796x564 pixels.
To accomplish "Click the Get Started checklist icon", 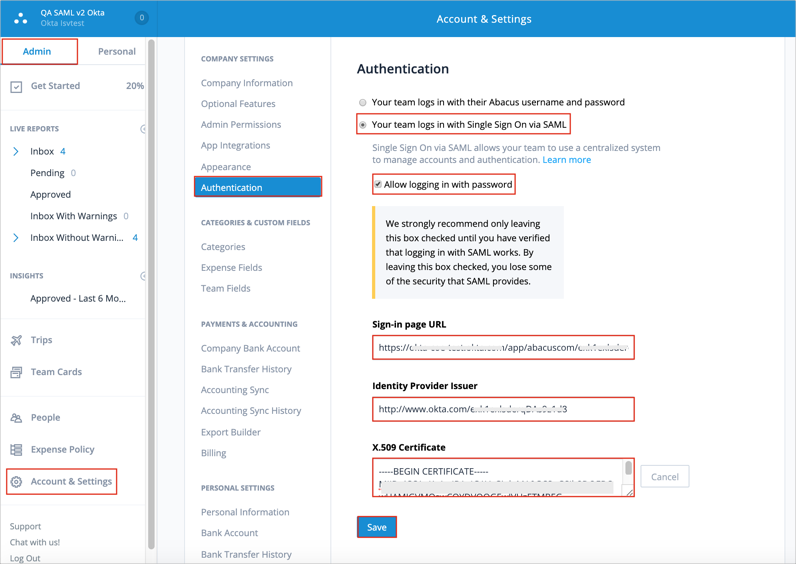I will (x=16, y=87).
